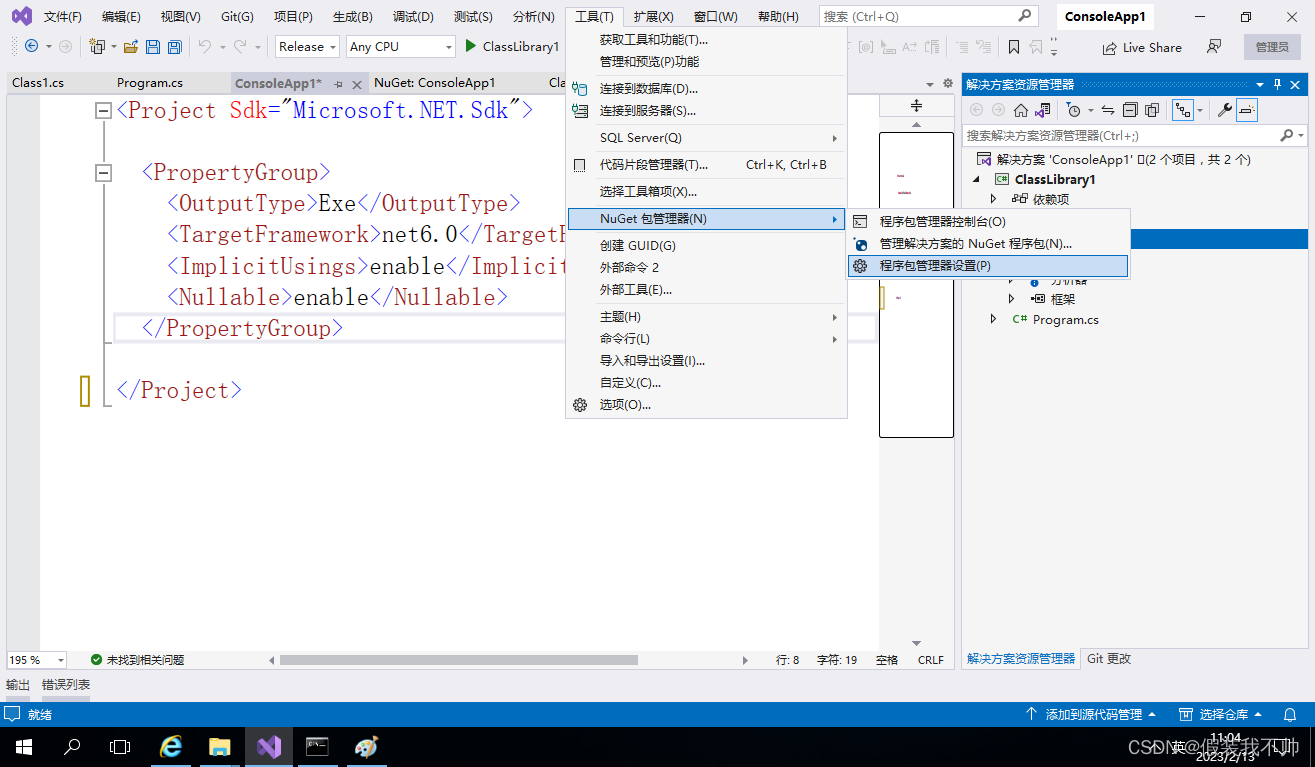Click 创建 GUID(G) menu entry

706,246
